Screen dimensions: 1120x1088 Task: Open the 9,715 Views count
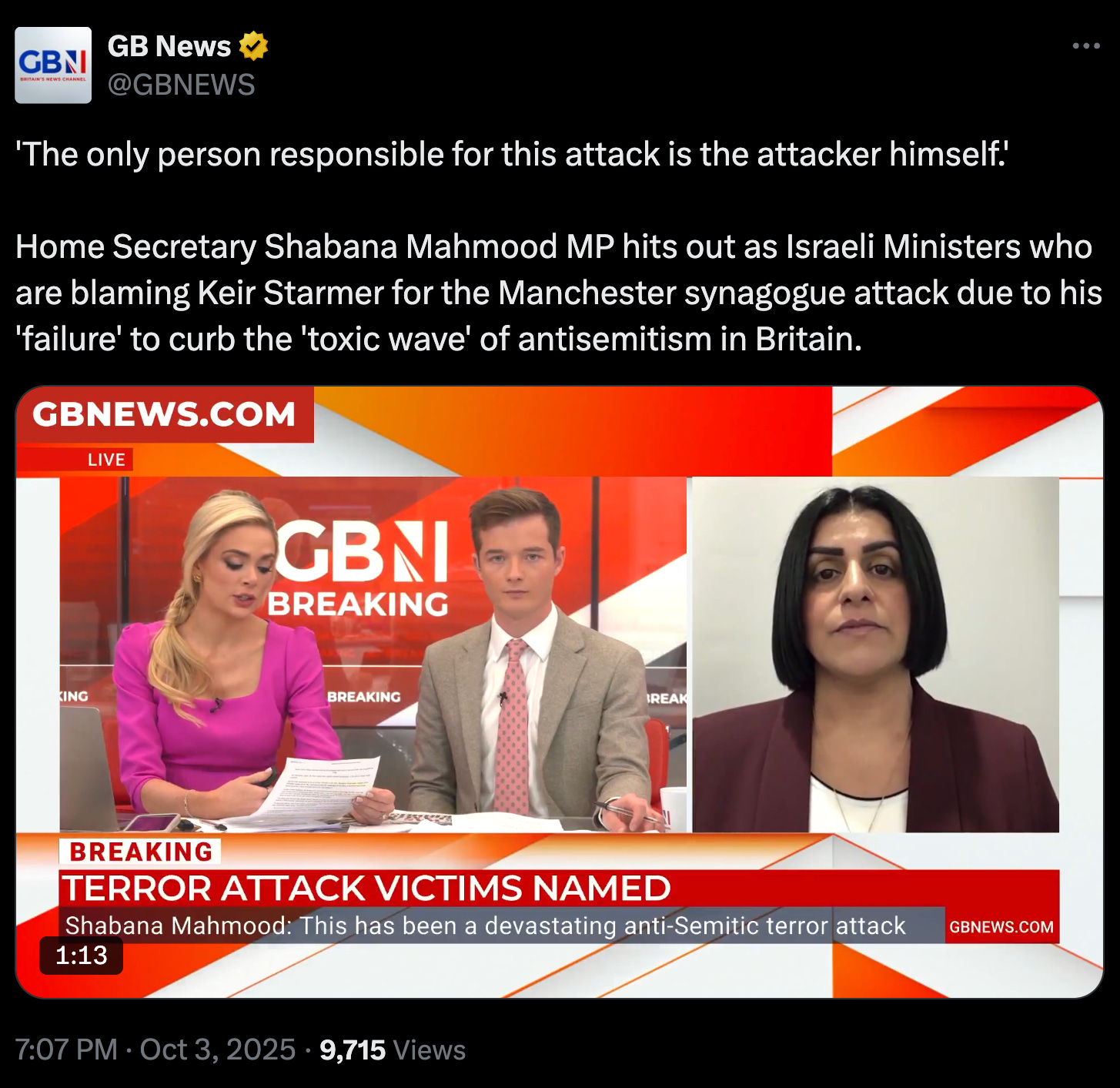point(393,1050)
